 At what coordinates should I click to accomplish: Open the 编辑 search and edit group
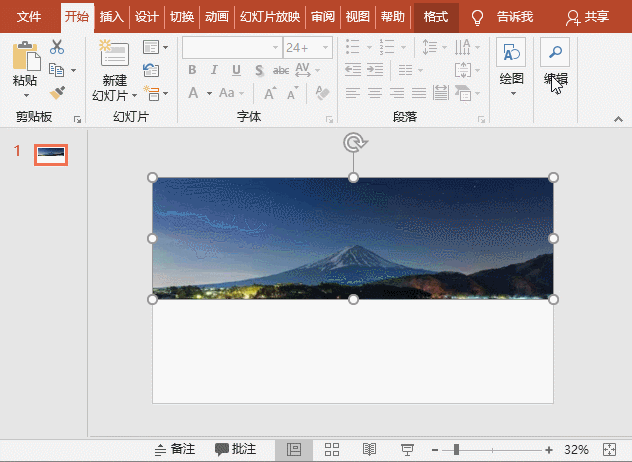[x=555, y=55]
